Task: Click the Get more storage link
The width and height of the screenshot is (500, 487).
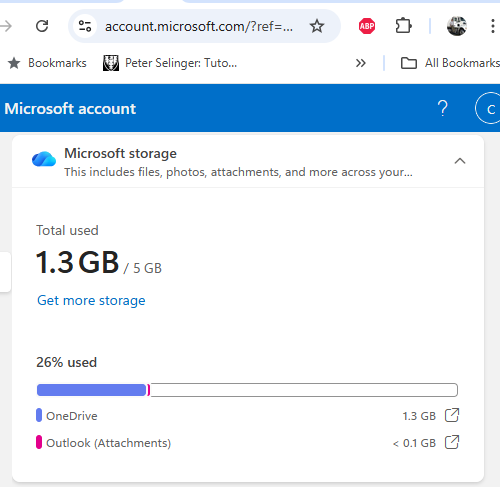Action: tap(91, 300)
